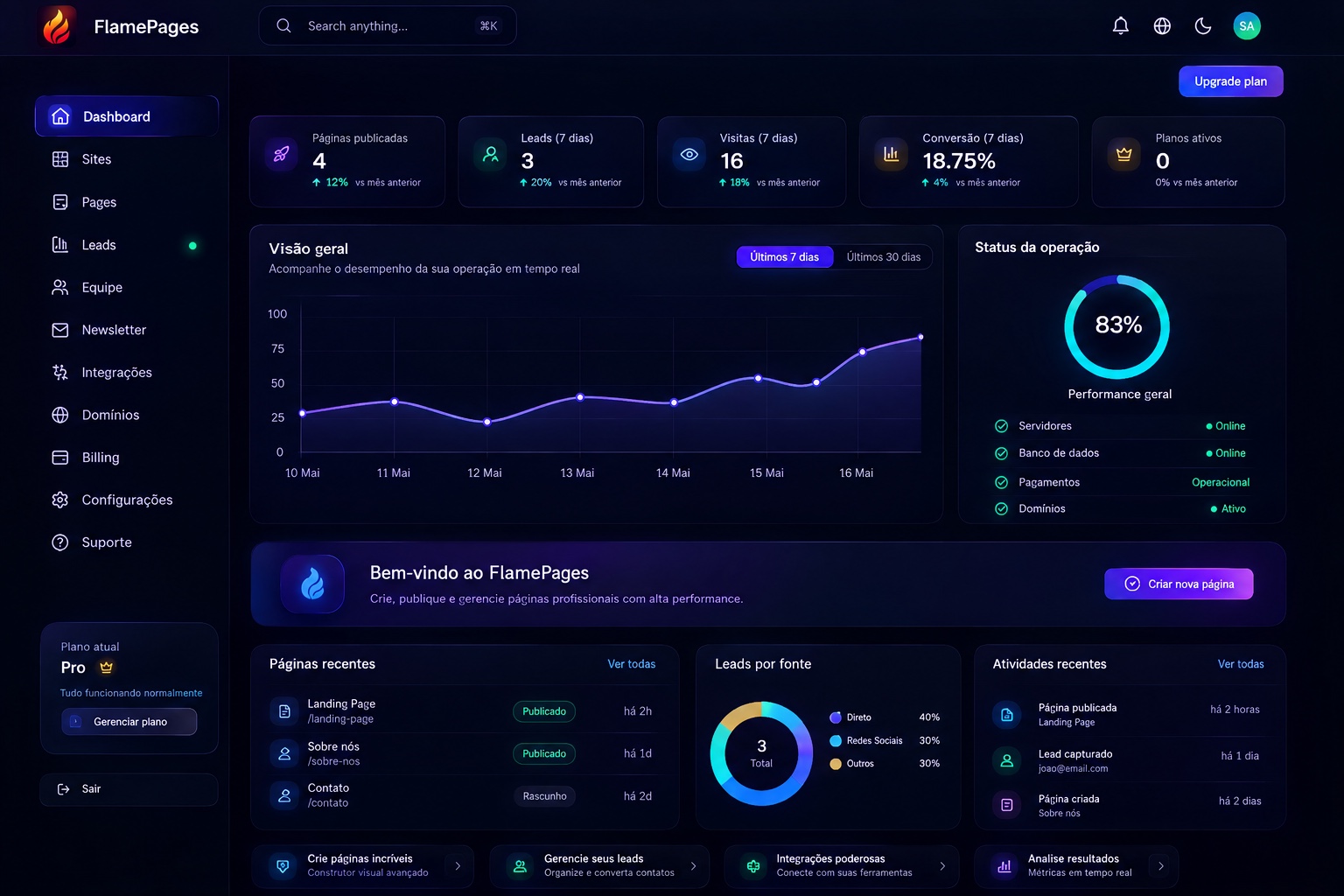Screen dimensions: 1344x896
Task: Click the Leads por fonte donut chart
Action: coord(761,753)
